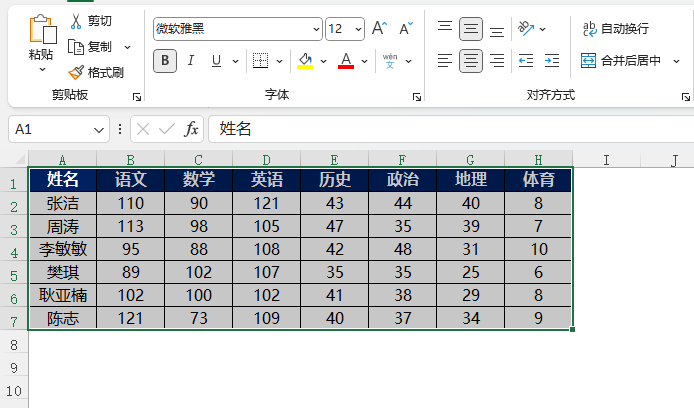The width and height of the screenshot is (694, 408).
Task: Select column I header
Action: click(x=606, y=159)
